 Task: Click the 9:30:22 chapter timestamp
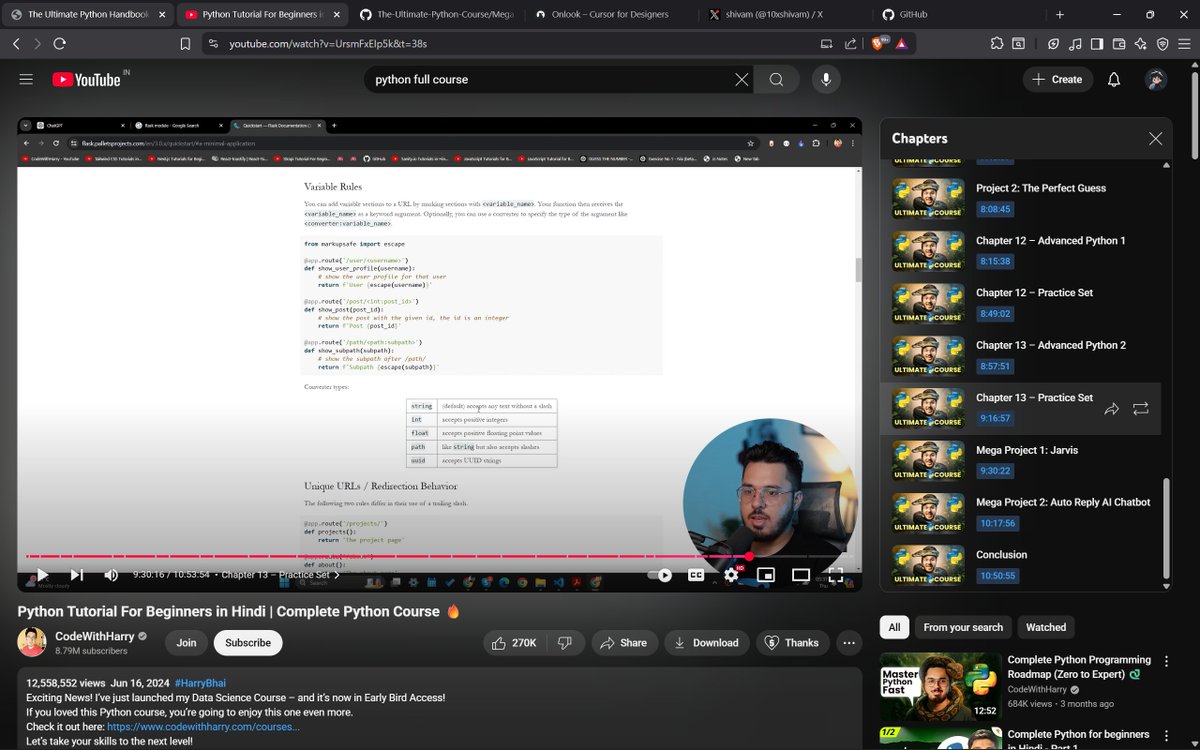(995, 471)
